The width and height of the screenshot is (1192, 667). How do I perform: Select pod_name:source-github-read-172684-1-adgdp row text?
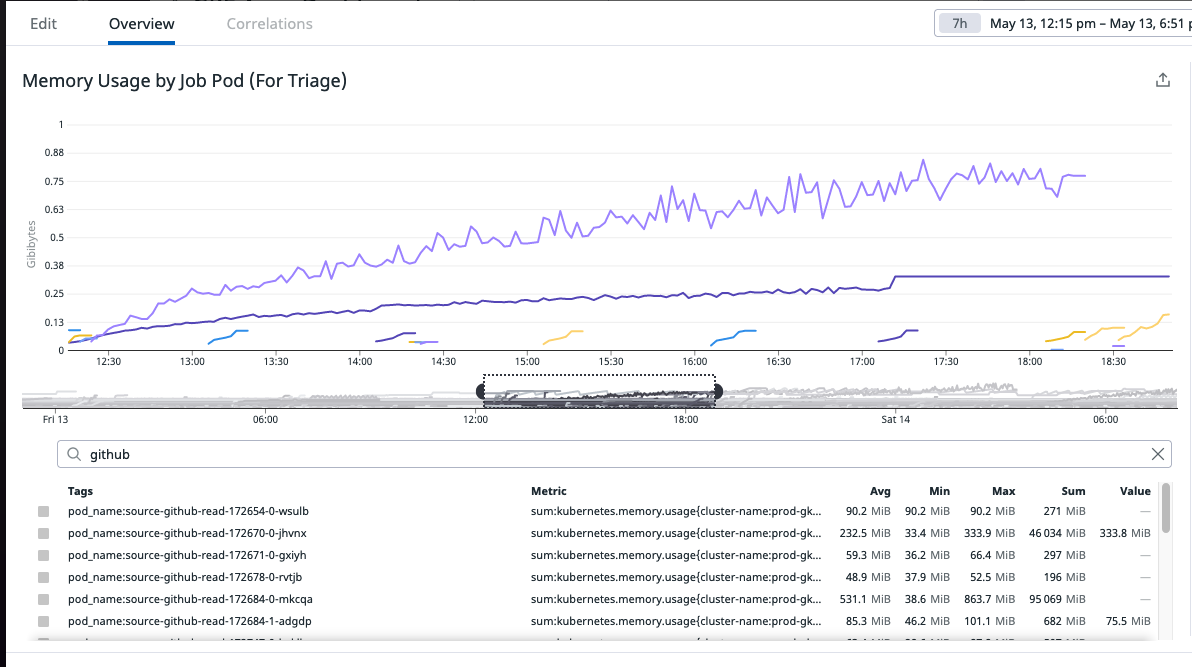(189, 621)
